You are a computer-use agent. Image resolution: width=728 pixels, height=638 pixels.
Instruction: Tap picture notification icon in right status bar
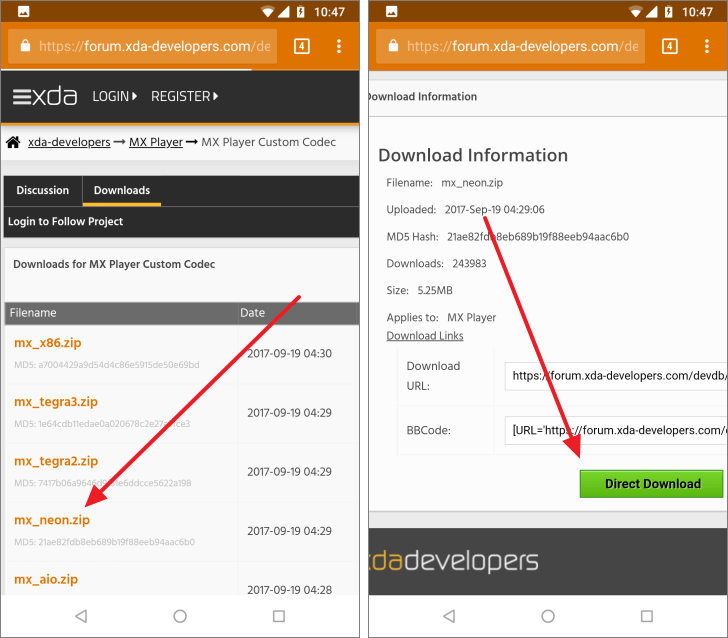(391, 11)
